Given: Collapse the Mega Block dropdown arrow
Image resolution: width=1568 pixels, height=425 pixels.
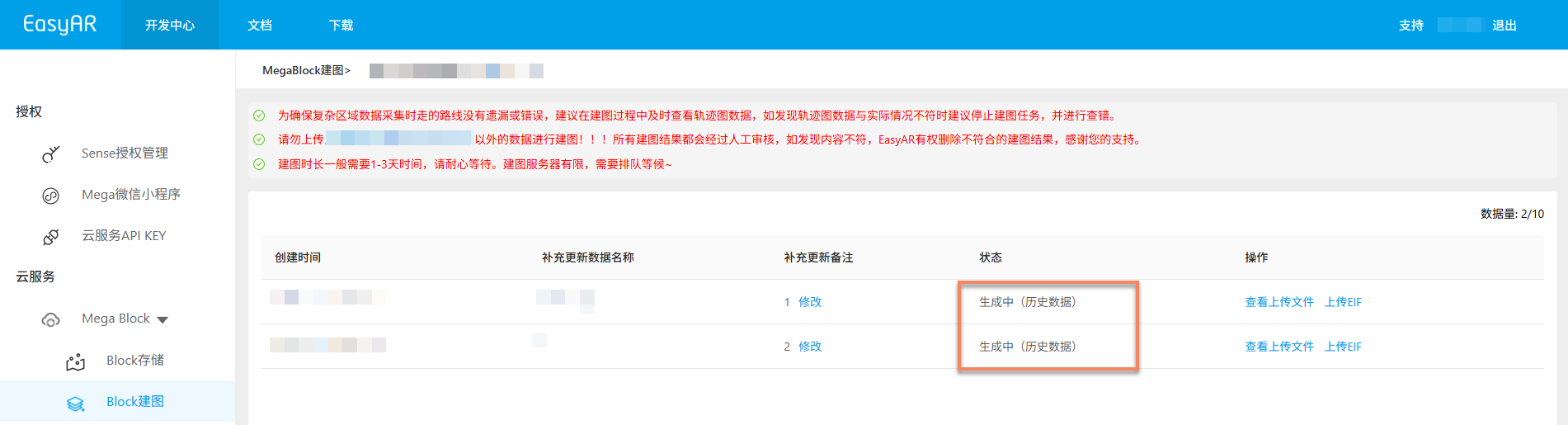Looking at the screenshot, I should (x=162, y=319).
